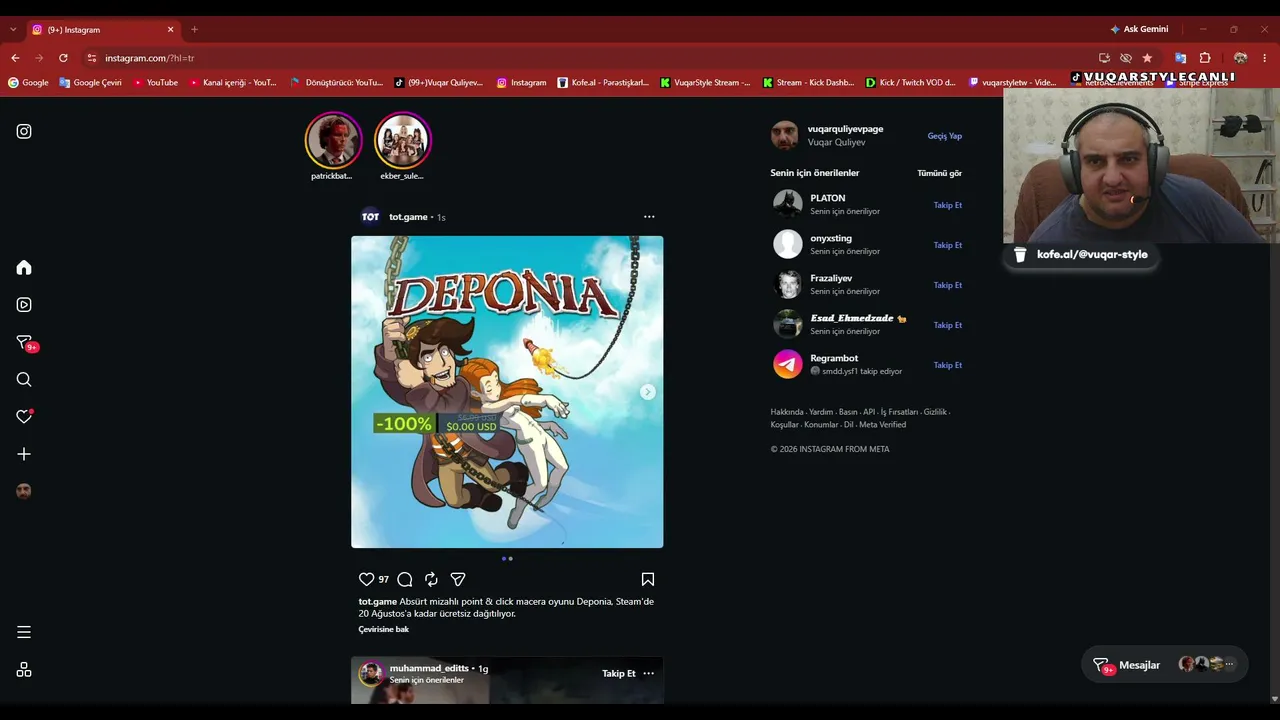This screenshot has height=720, width=1280.
Task: View patrickbat... story
Action: coord(333,140)
